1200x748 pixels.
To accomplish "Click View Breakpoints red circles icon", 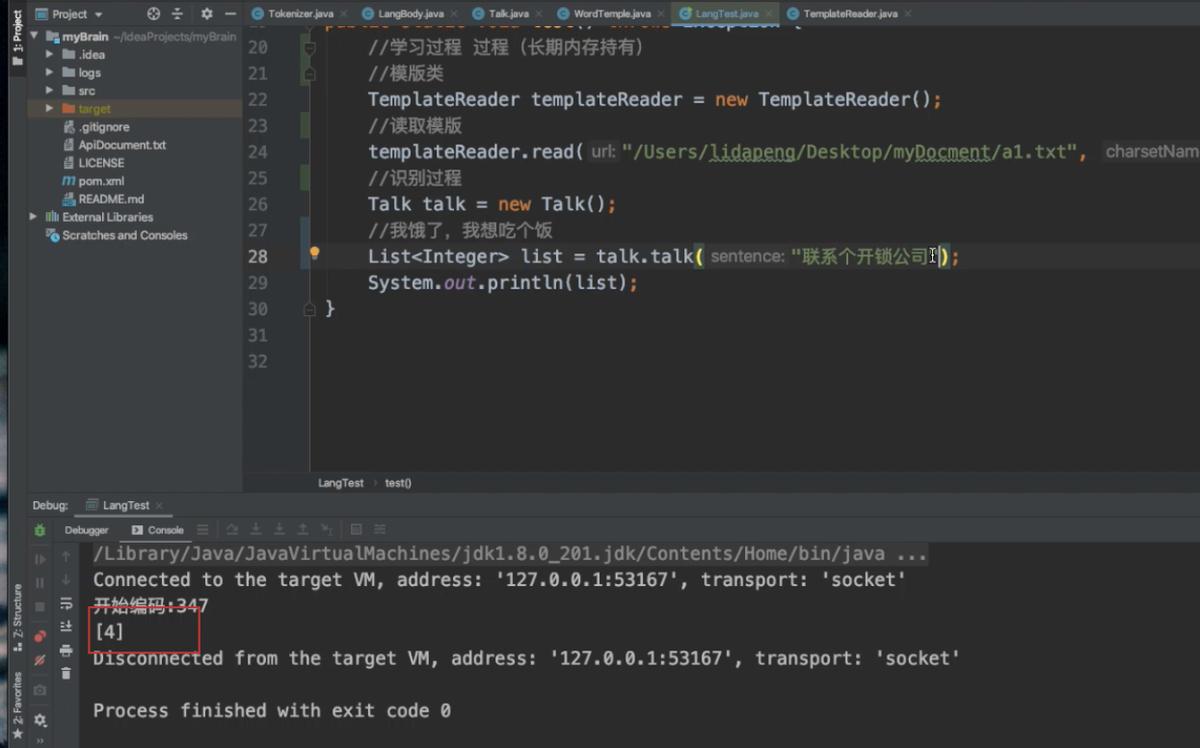I will point(40,636).
